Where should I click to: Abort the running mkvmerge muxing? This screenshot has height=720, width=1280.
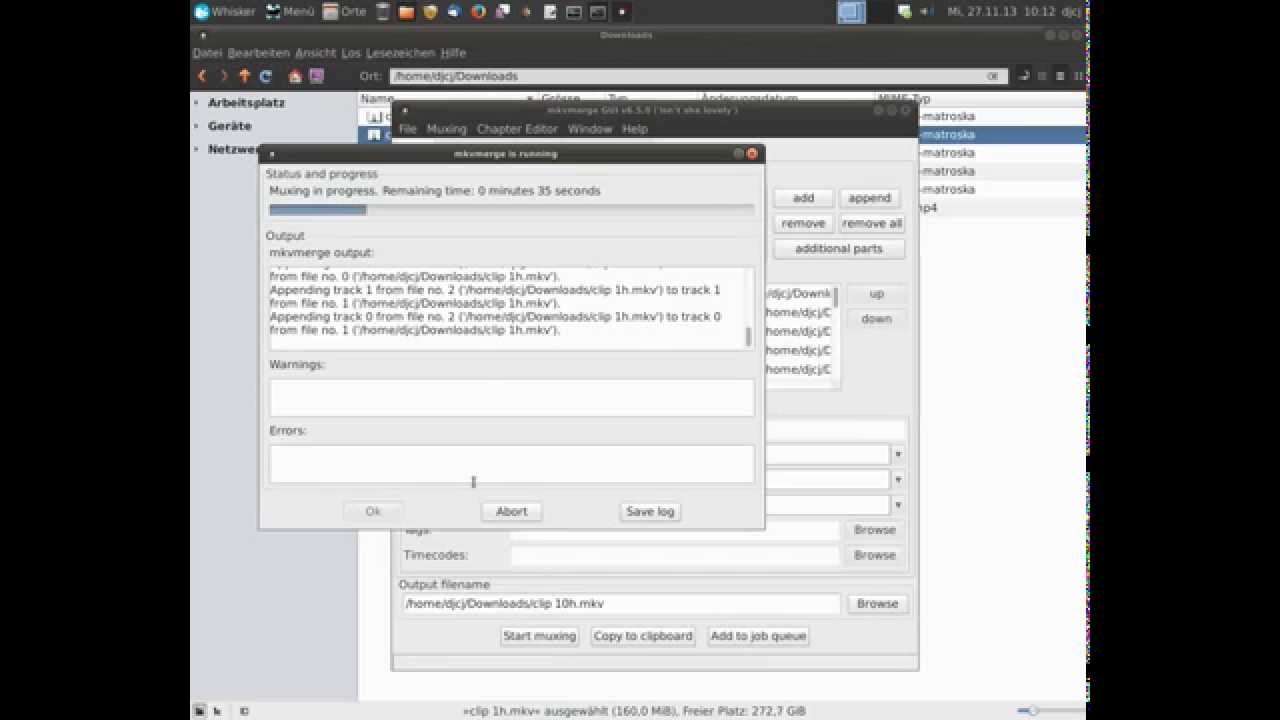[511, 511]
